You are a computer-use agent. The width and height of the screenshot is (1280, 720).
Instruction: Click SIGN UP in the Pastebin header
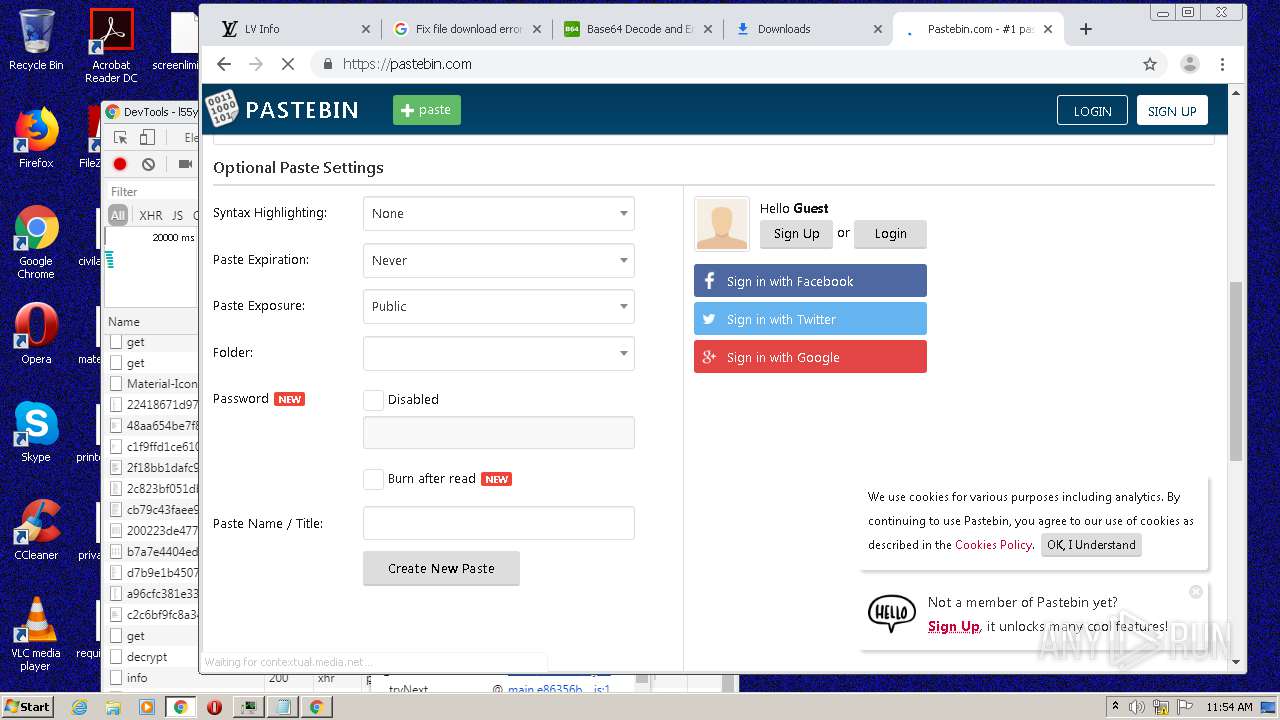click(x=1172, y=110)
